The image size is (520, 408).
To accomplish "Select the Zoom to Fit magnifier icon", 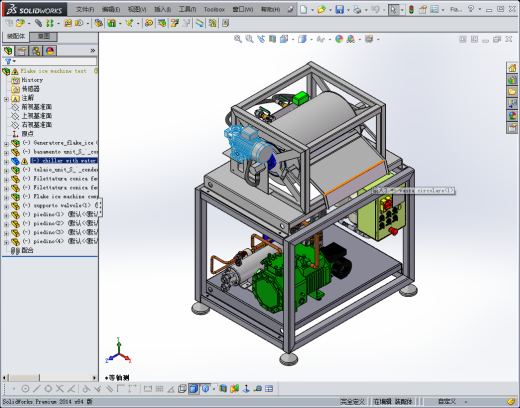I will point(238,39).
